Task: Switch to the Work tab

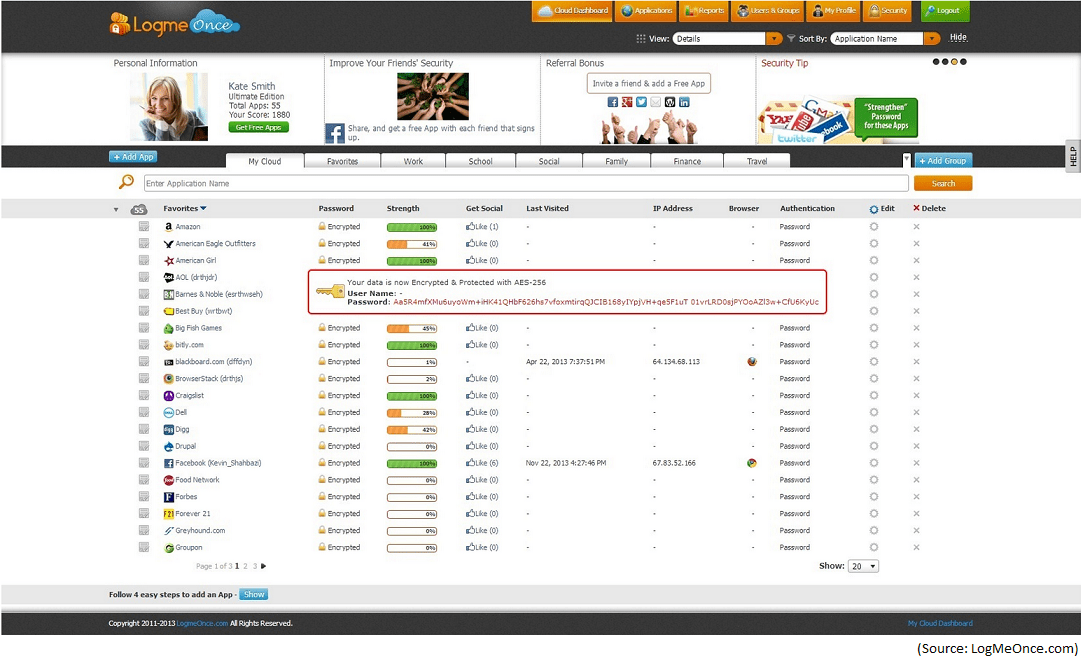Action: pyautogui.click(x=413, y=161)
